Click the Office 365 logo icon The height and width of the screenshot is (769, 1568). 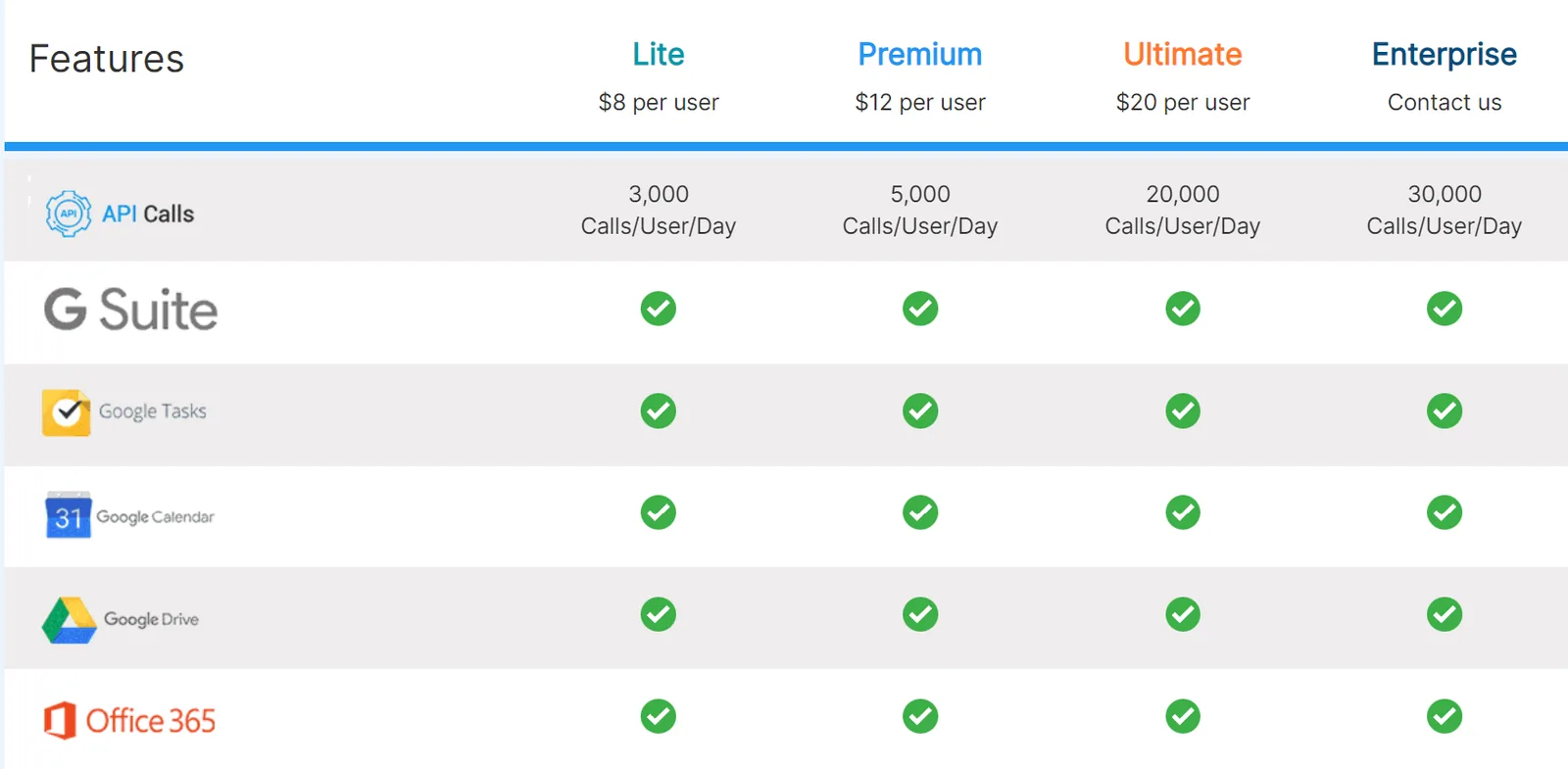[x=60, y=721]
